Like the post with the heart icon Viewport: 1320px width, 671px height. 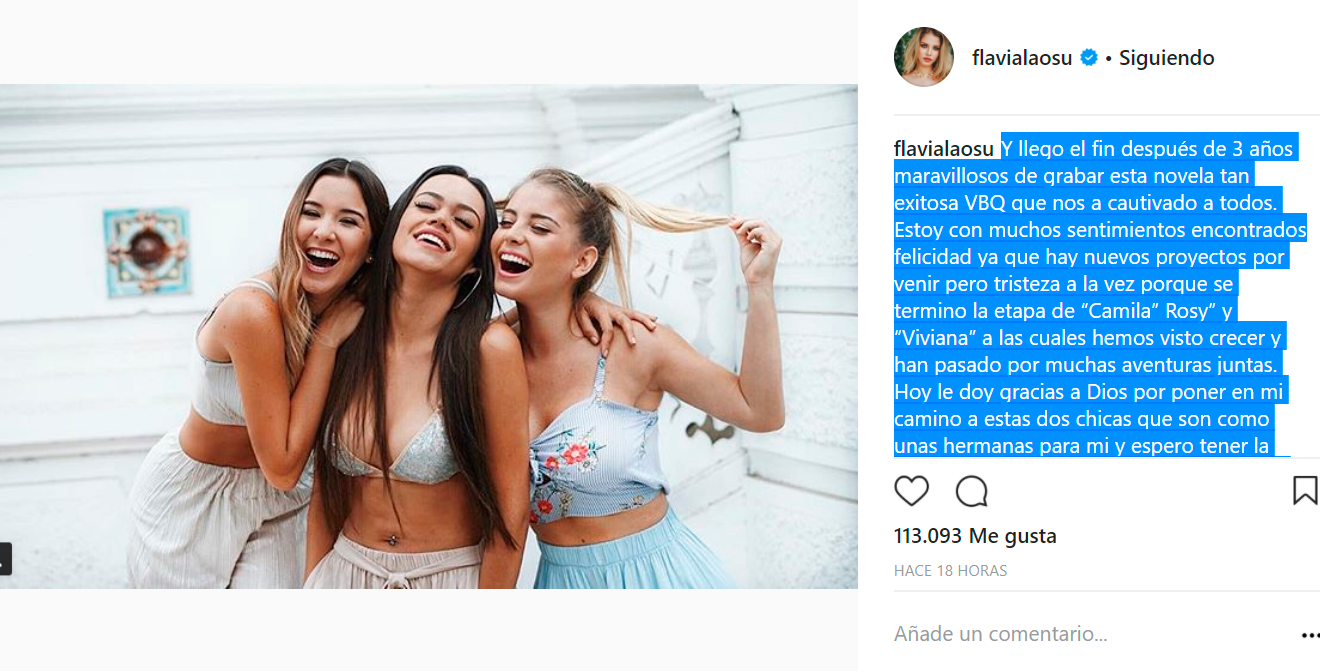click(911, 491)
